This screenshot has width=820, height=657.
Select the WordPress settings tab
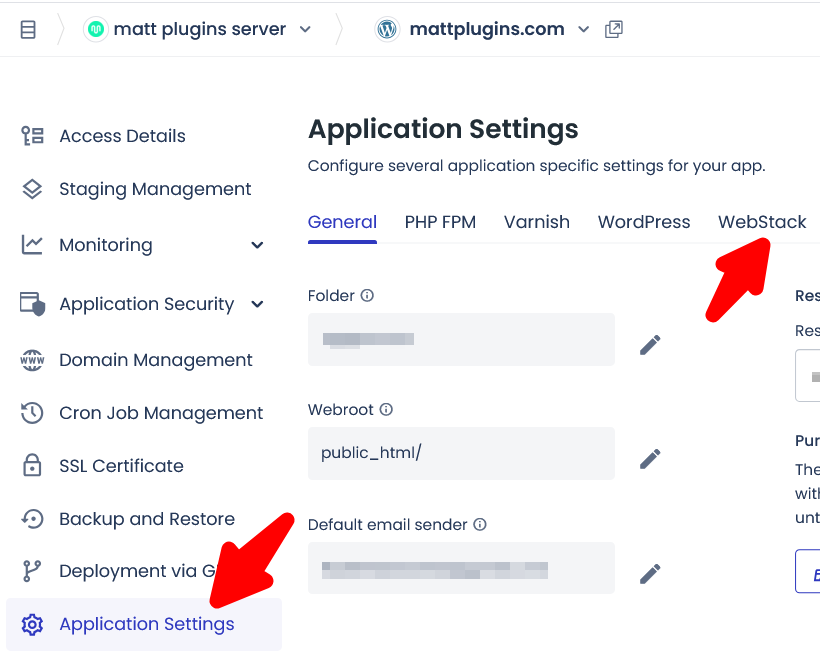coord(644,222)
